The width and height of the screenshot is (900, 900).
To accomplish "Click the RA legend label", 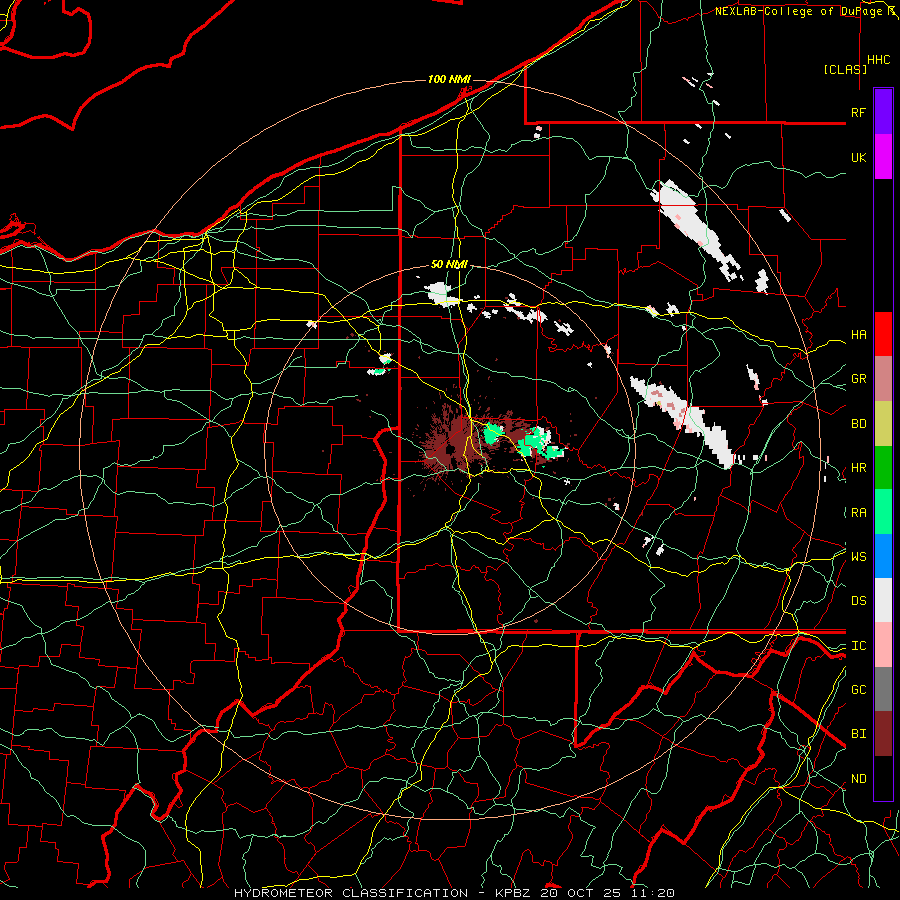I will pyautogui.click(x=858, y=513).
